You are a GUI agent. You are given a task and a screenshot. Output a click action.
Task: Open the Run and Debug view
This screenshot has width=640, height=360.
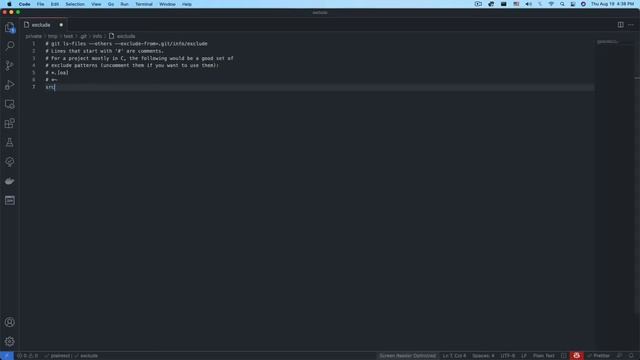(9, 85)
